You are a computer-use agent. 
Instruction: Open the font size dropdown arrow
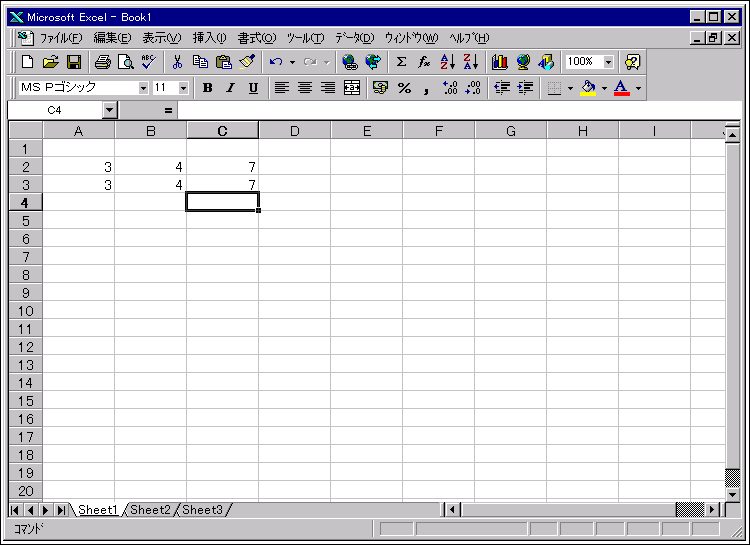183,88
